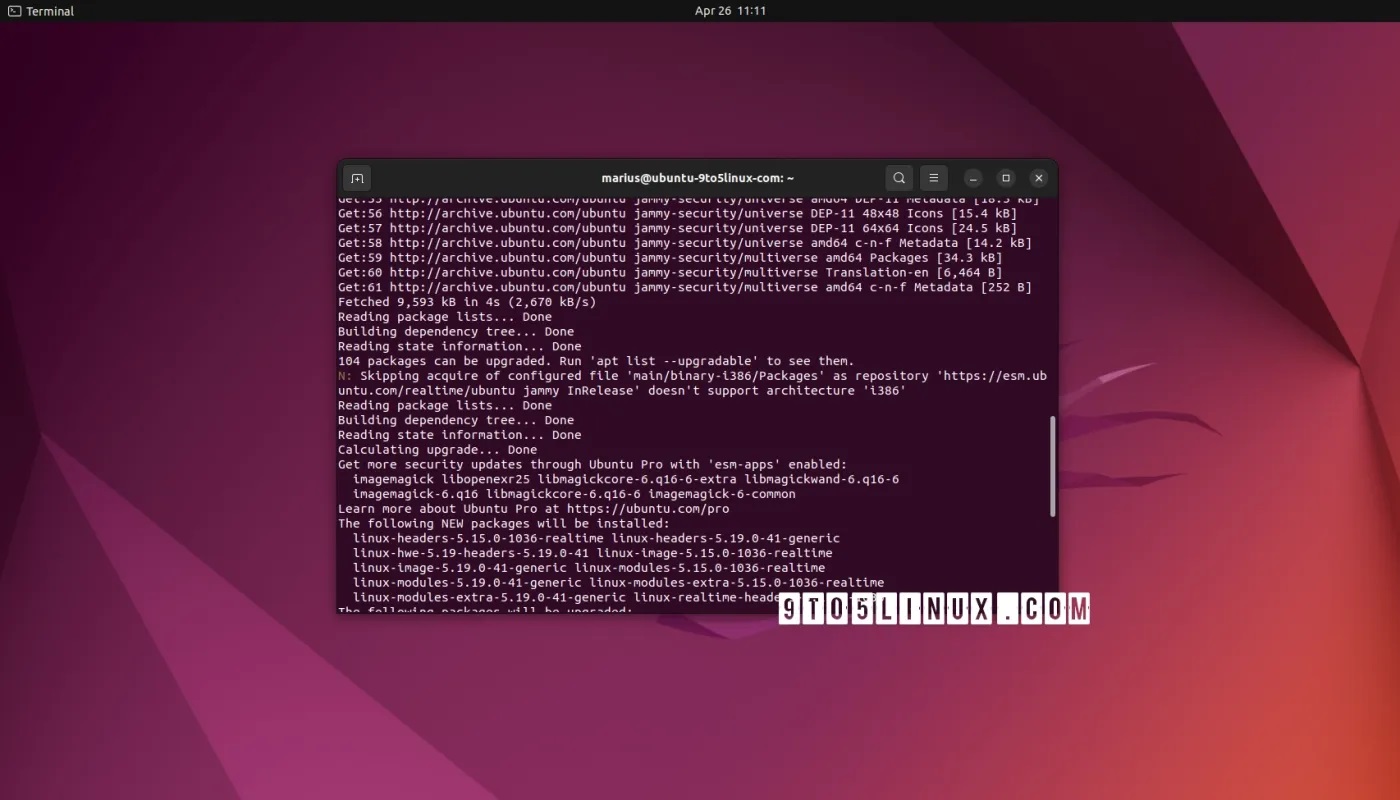The image size is (1400, 800).
Task: Click the 'Fetched 9,593 kB in 4s' line
Action: coord(467,302)
